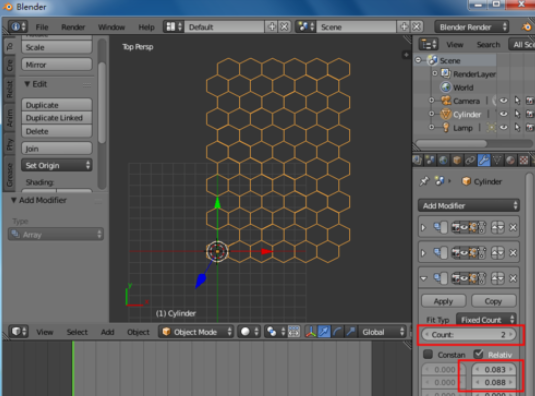This screenshot has width=535, height=396.
Task: Open the Texture checker tab
Action: [524, 160]
